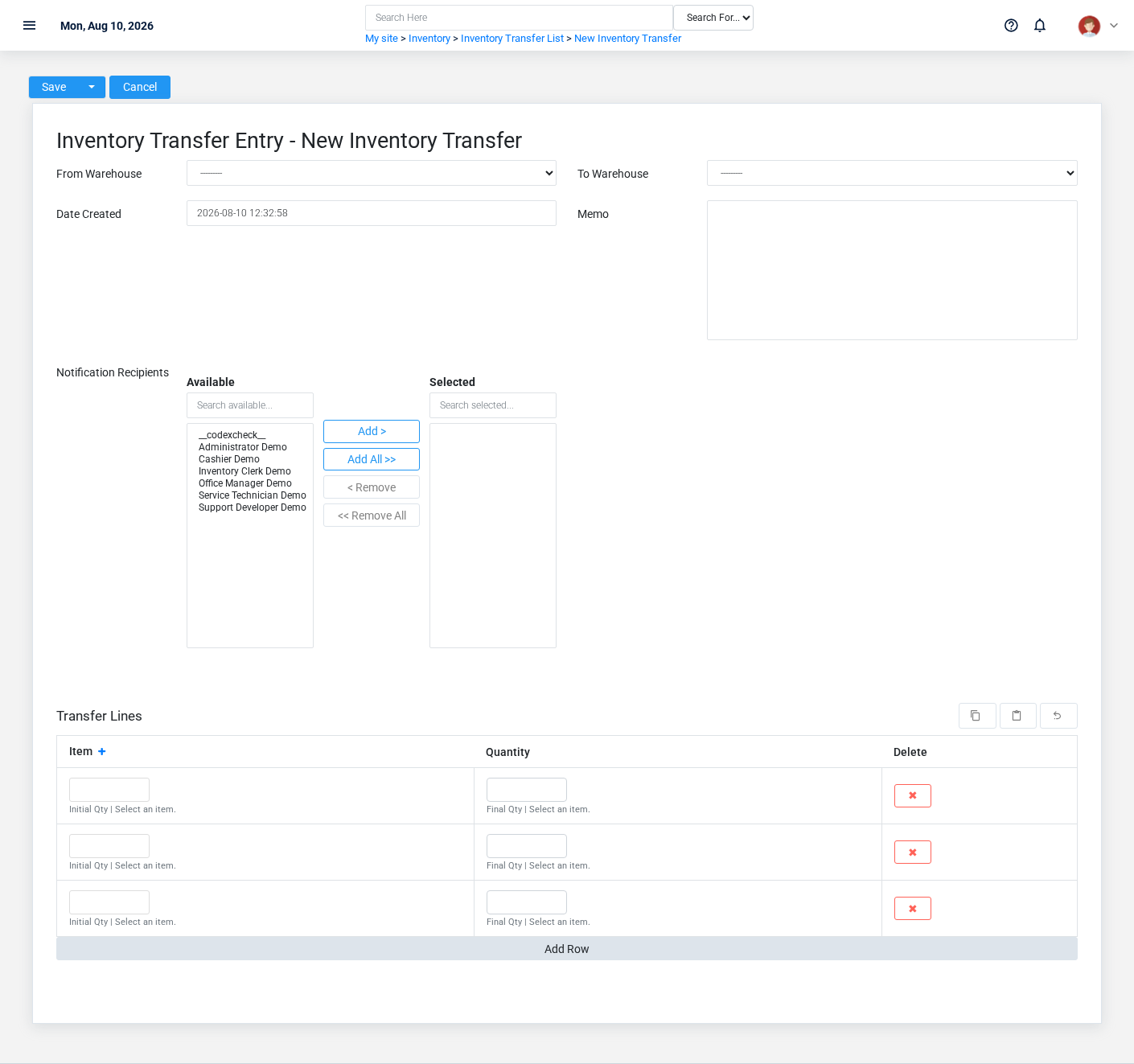Click the << Remove All button
Screen dimensions: 1134x1064
click(372, 516)
